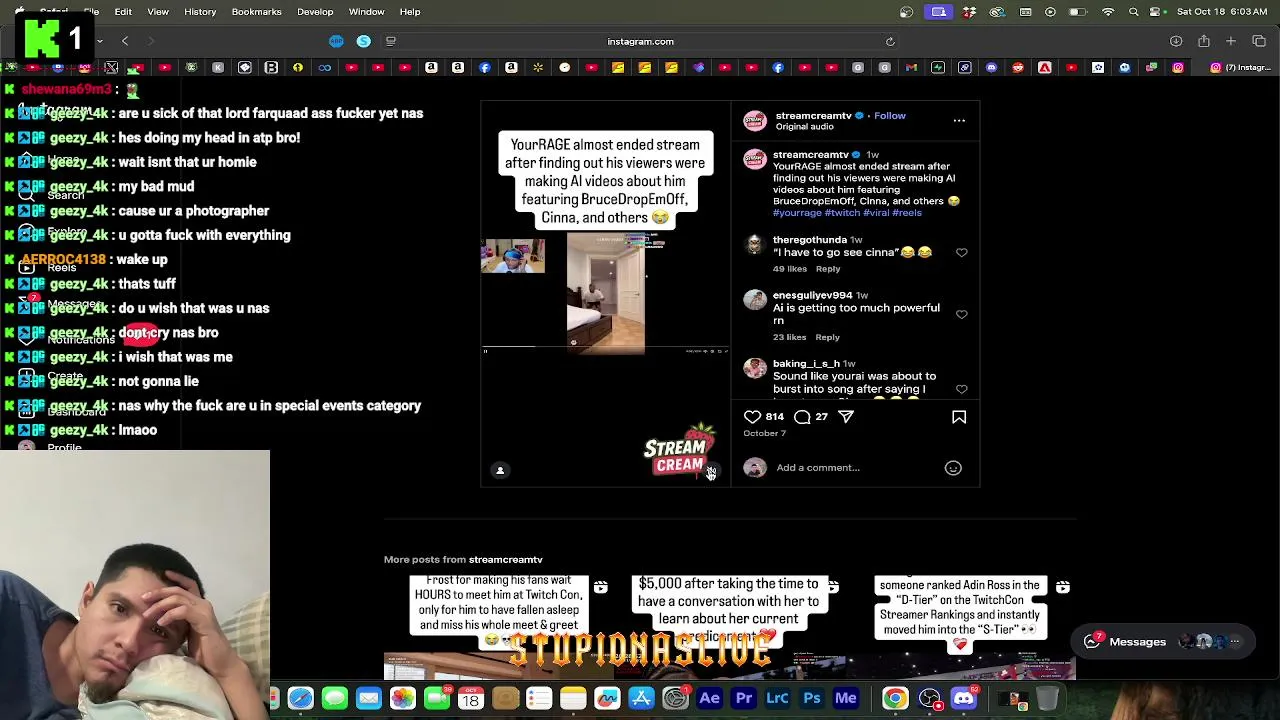The height and width of the screenshot is (720, 1280).
Task: Open the Adin Ross D-Tier ranking post thumbnail
Action: point(961,627)
